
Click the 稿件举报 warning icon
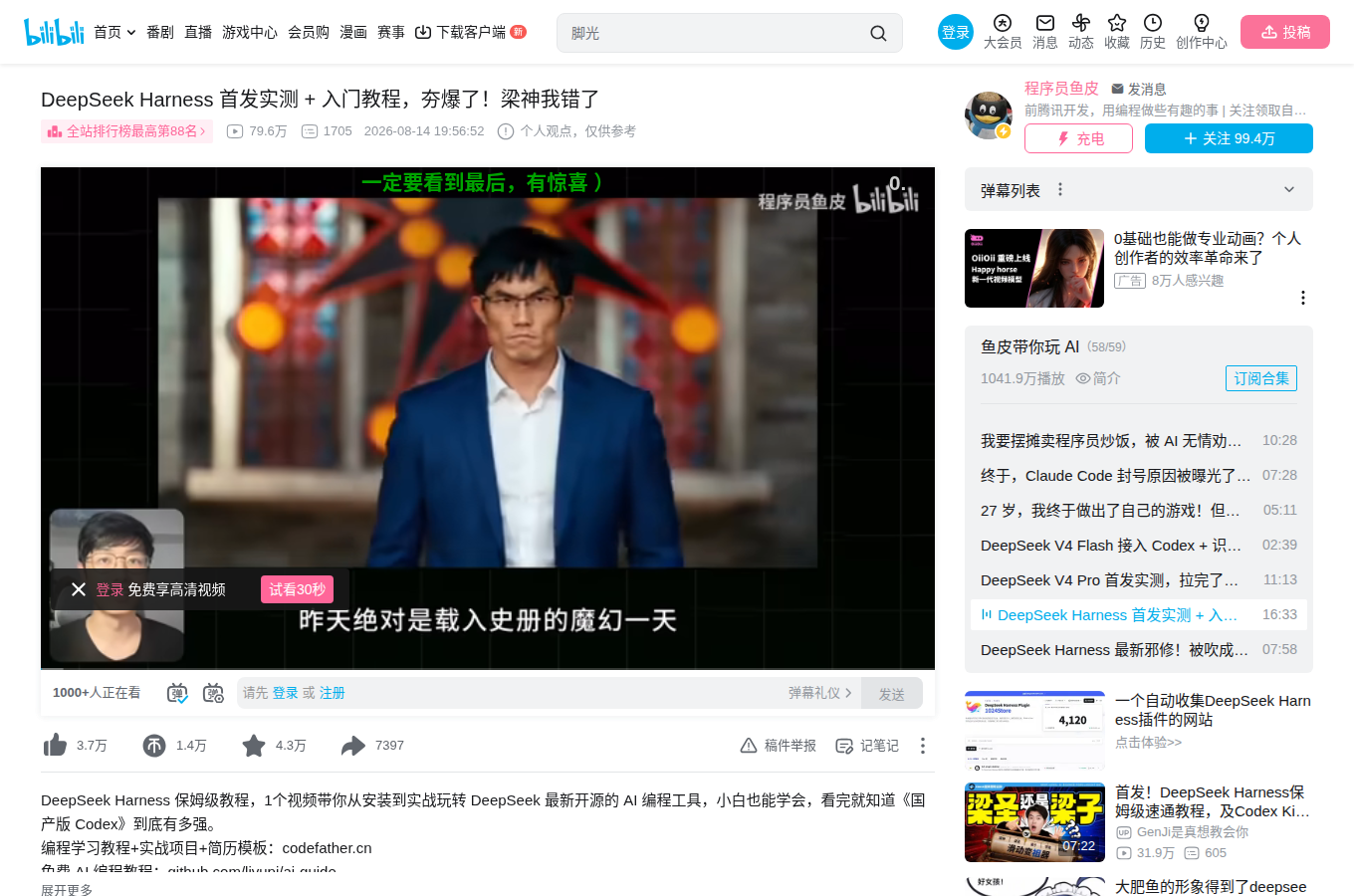(749, 746)
